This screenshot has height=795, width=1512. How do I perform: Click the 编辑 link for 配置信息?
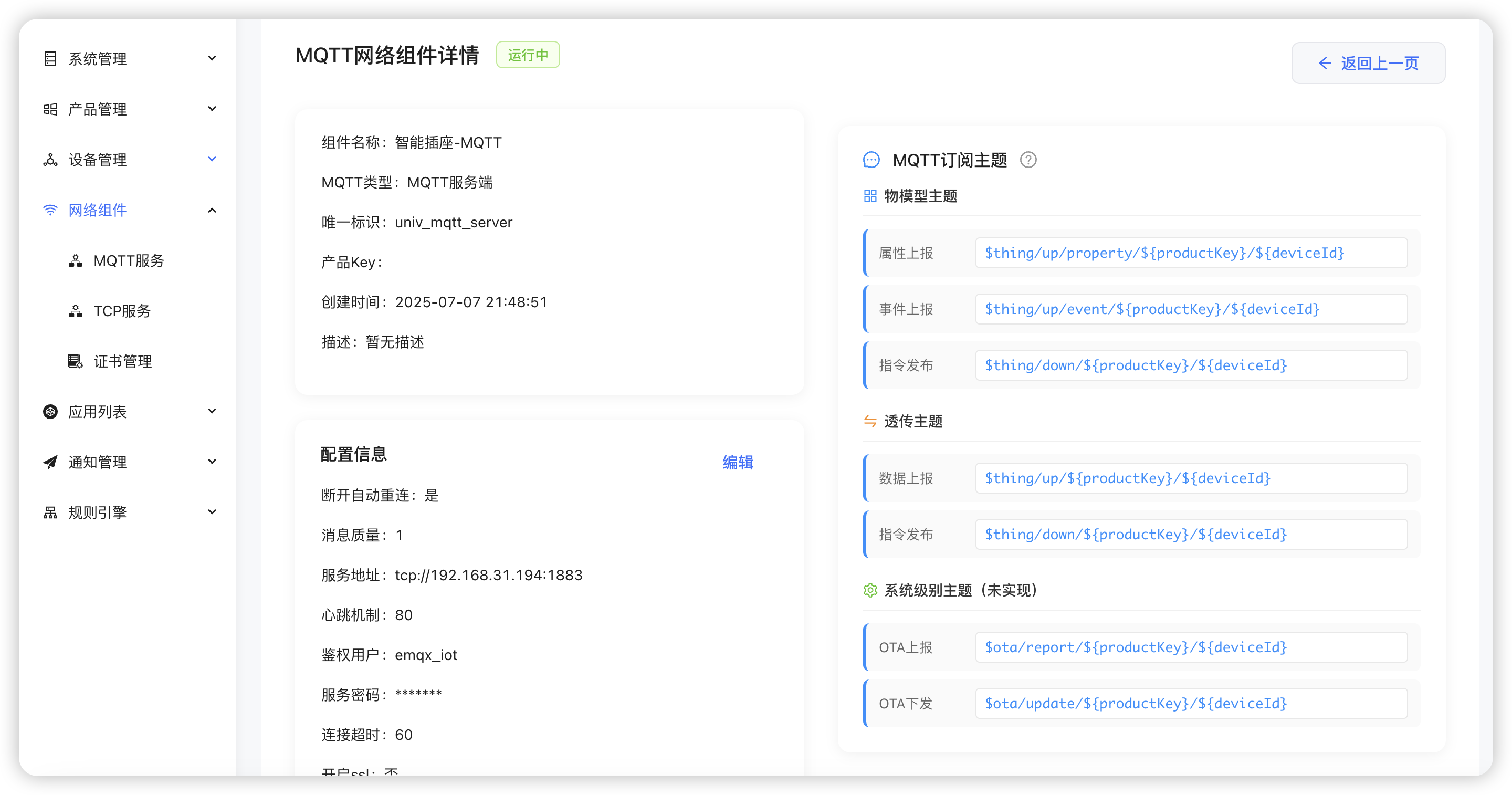(738, 462)
